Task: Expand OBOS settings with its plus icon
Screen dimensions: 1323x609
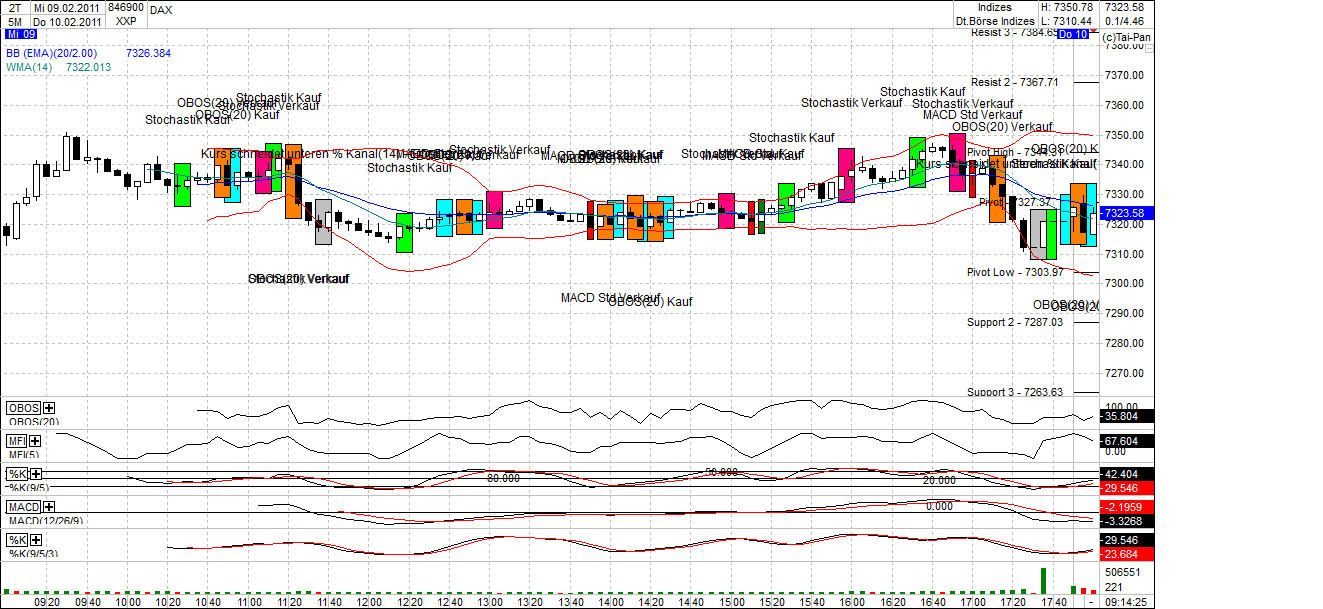Action: pyautogui.click(x=47, y=408)
